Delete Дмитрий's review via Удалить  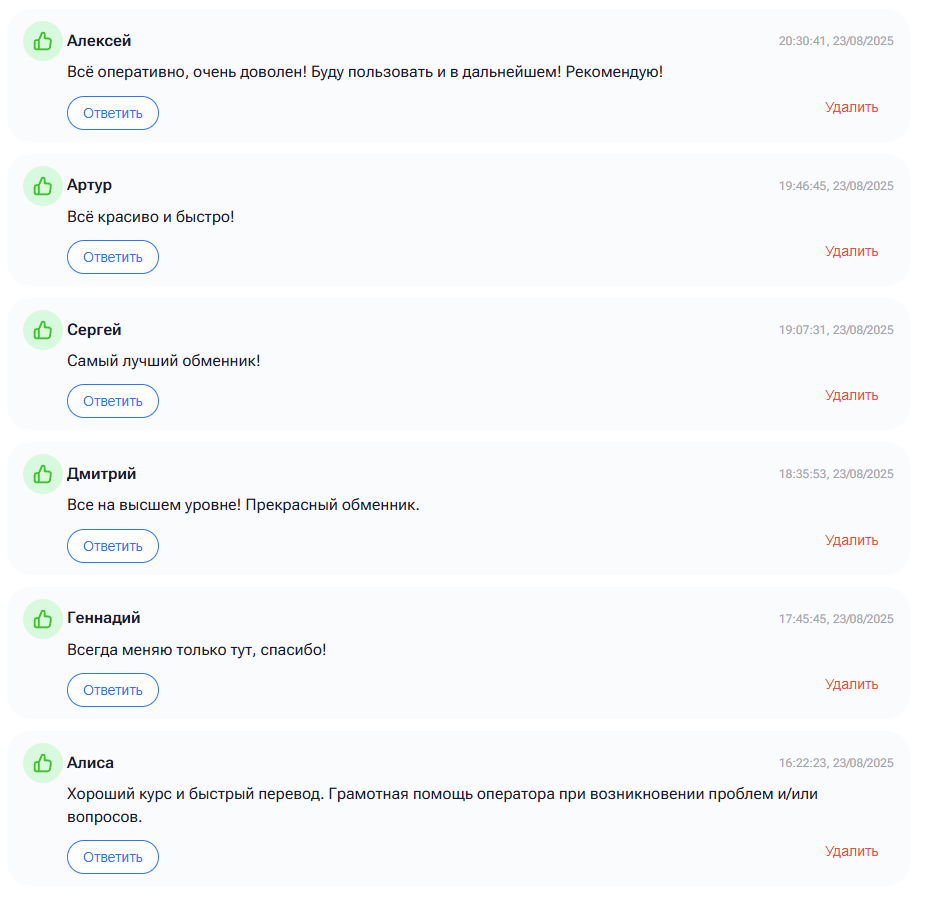click(x=852, y=540)
